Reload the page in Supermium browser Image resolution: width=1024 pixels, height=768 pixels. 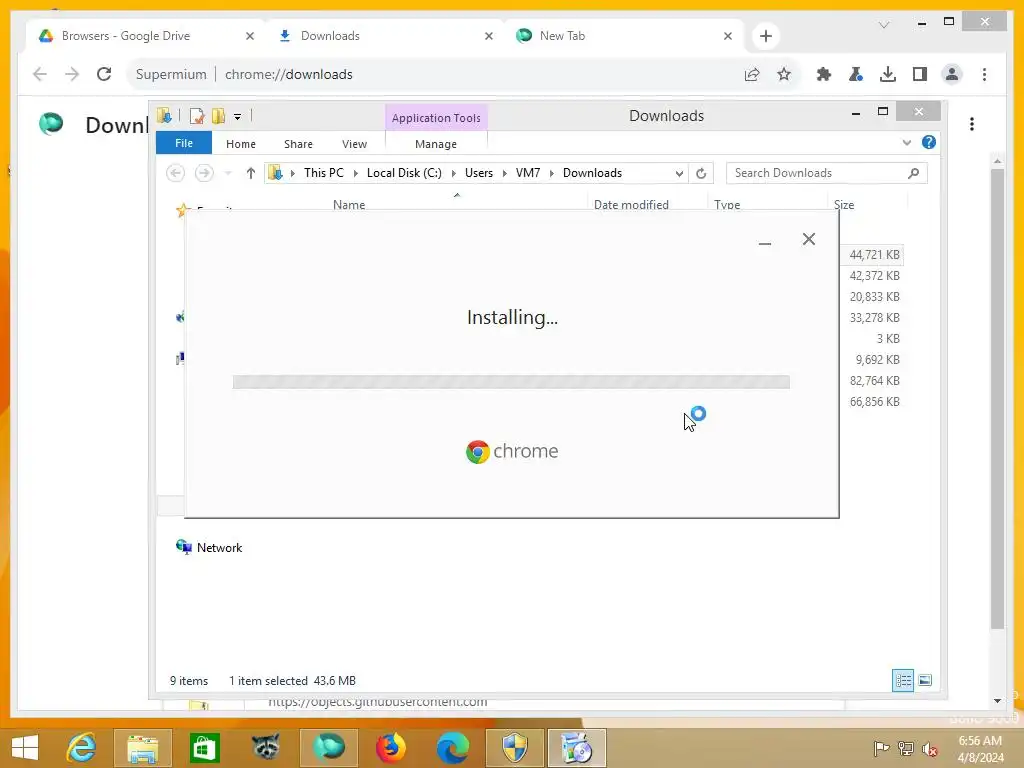104,74
